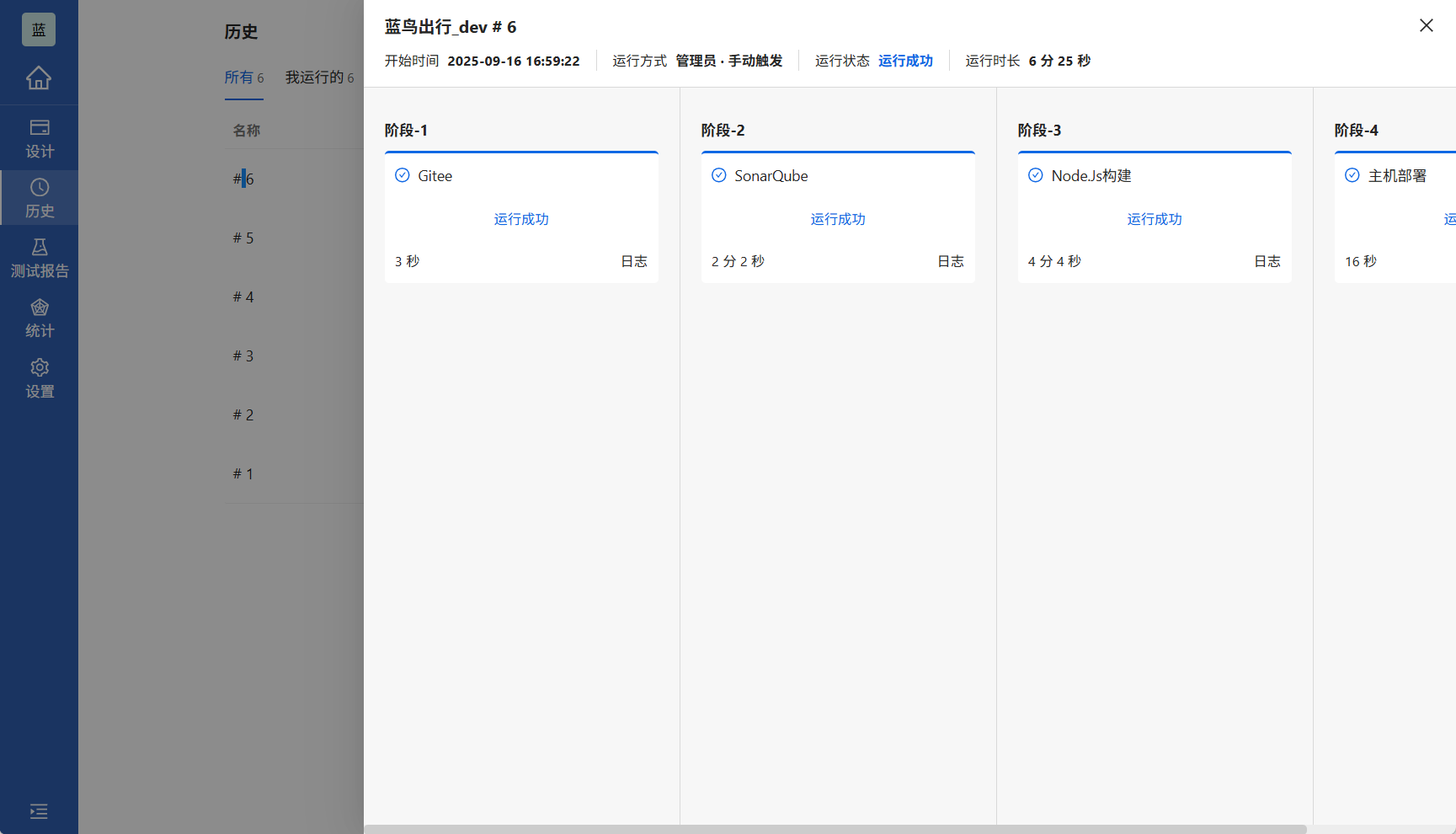Select run # 3 from history list
Image resolution: width=1456 pixels, height=834 pixels.
[x=243, y=355]
